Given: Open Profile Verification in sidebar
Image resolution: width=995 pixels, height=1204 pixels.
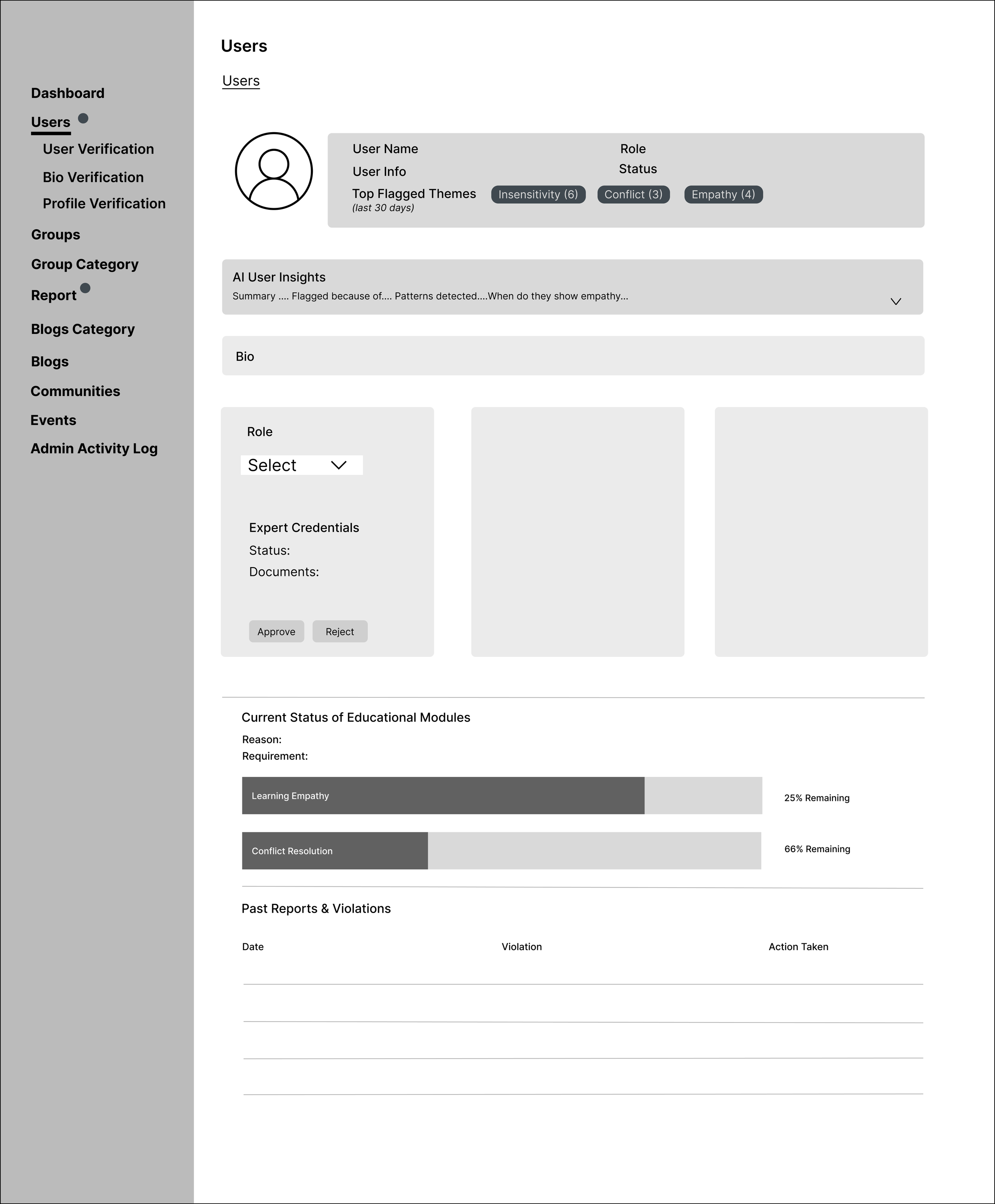Looking at the screenshot, I should point(104,203).
